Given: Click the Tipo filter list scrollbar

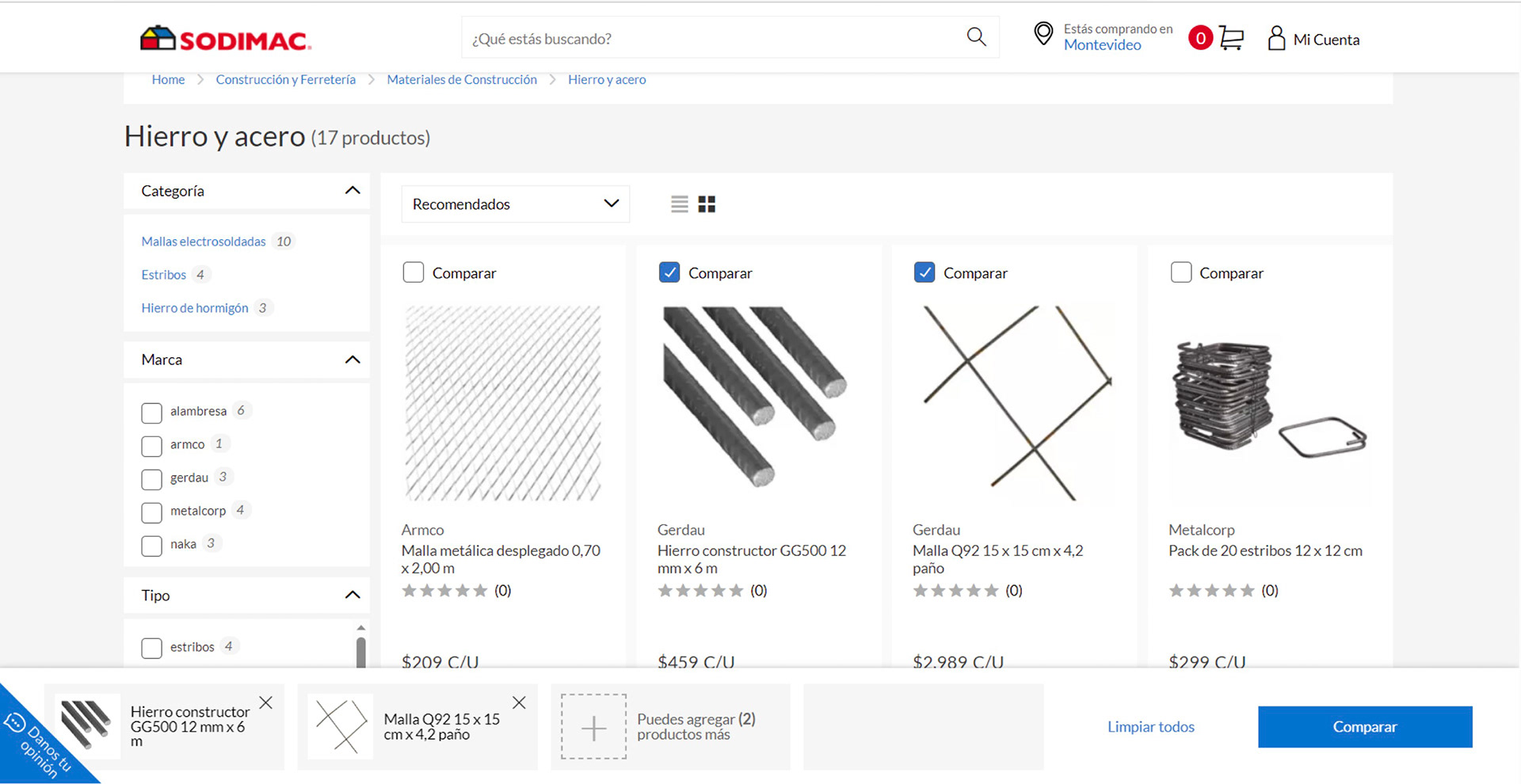Looking at the screenshot, I should (x=361, y=653).
